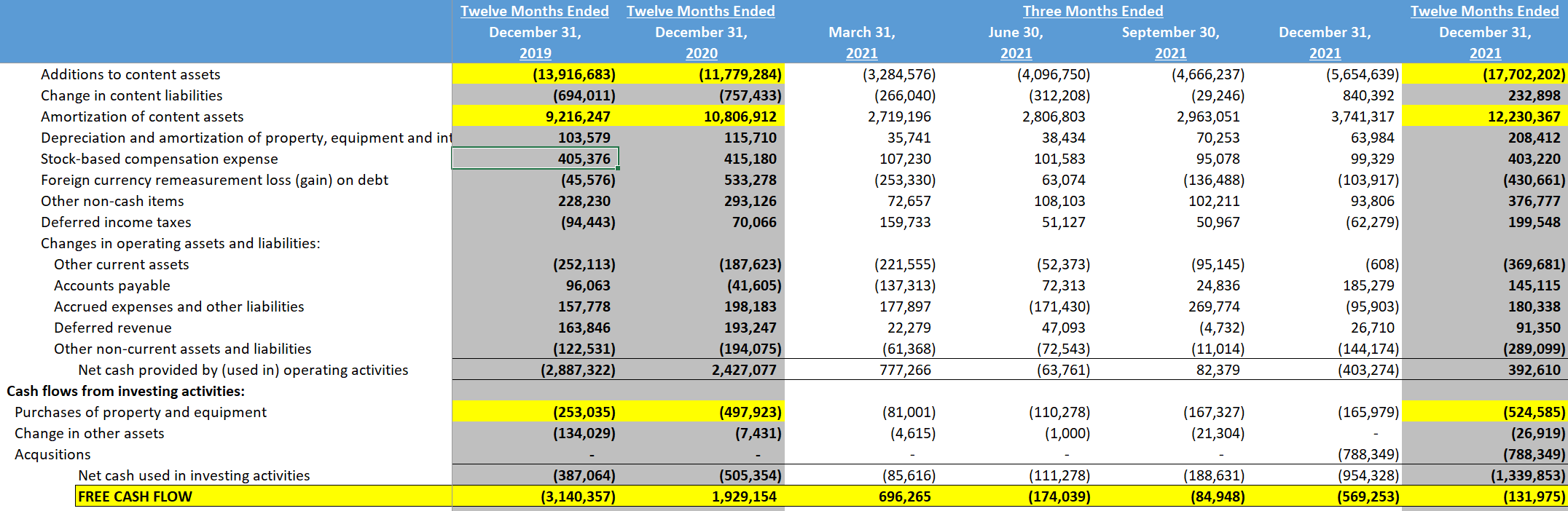Click 'Changes in operating assets and liabilities:' heading
The height and width of the screenshot is (511, 1568).
181,243
